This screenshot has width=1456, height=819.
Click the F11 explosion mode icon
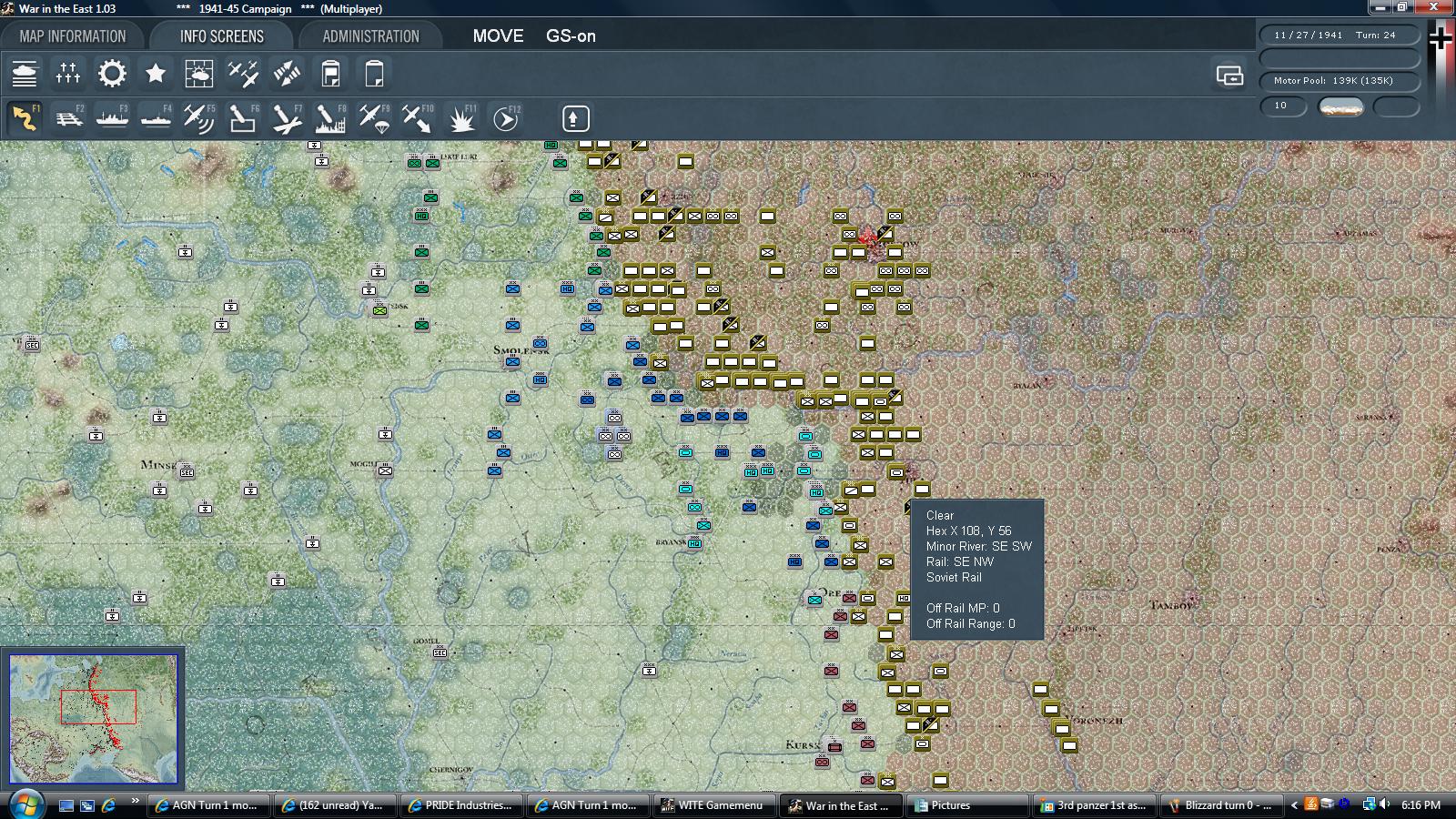tap(461, 118)
